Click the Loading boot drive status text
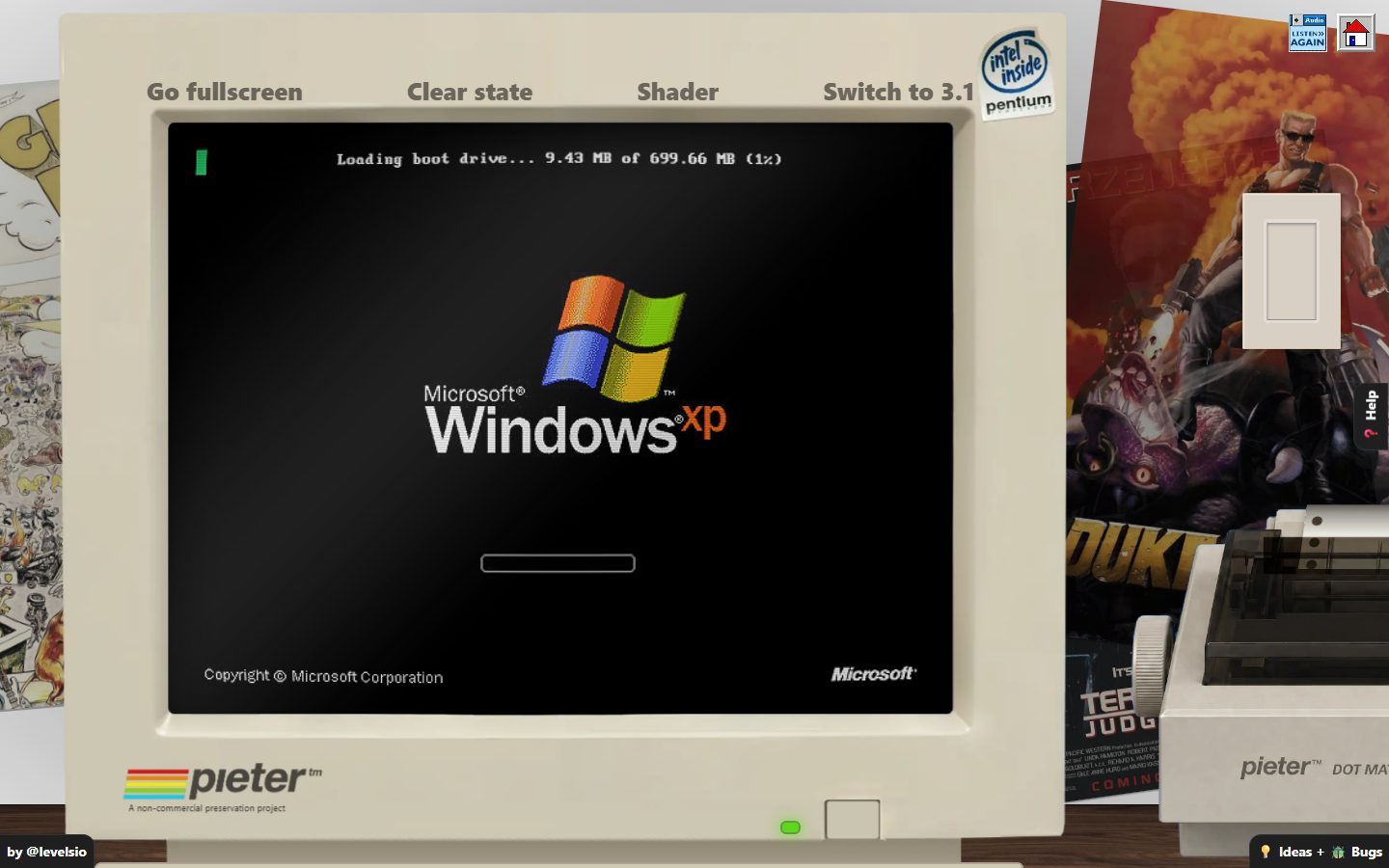This screenshot has width=1389, height=868. 559,158
